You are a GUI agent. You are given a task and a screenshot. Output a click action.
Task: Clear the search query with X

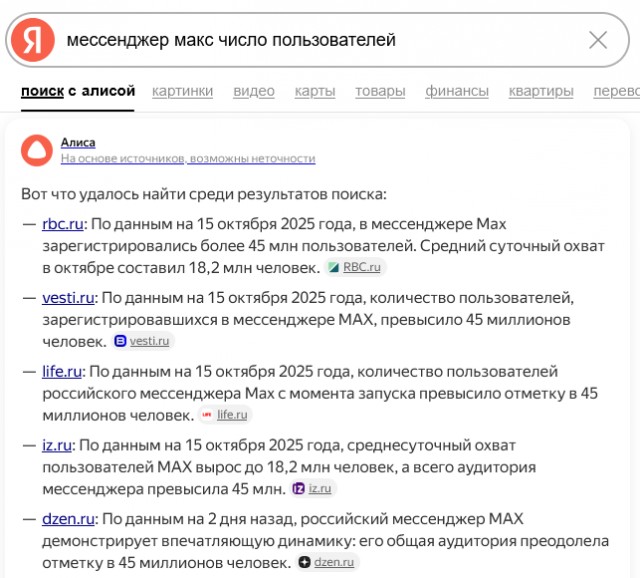(x=598, y=40)
